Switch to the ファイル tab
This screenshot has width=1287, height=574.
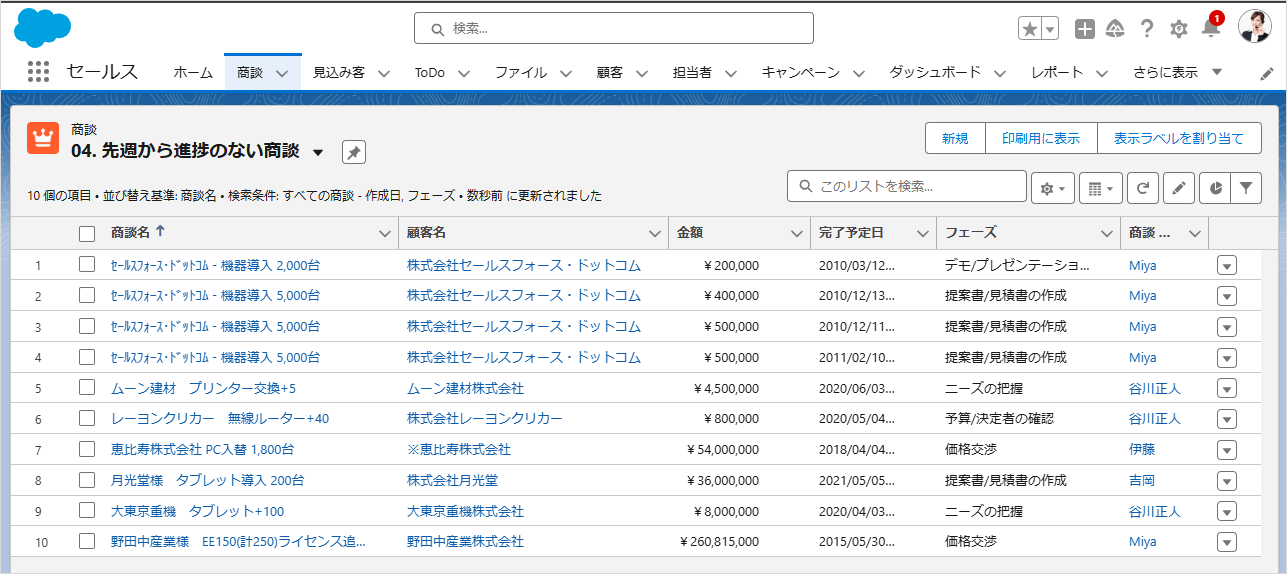point(520,72)
